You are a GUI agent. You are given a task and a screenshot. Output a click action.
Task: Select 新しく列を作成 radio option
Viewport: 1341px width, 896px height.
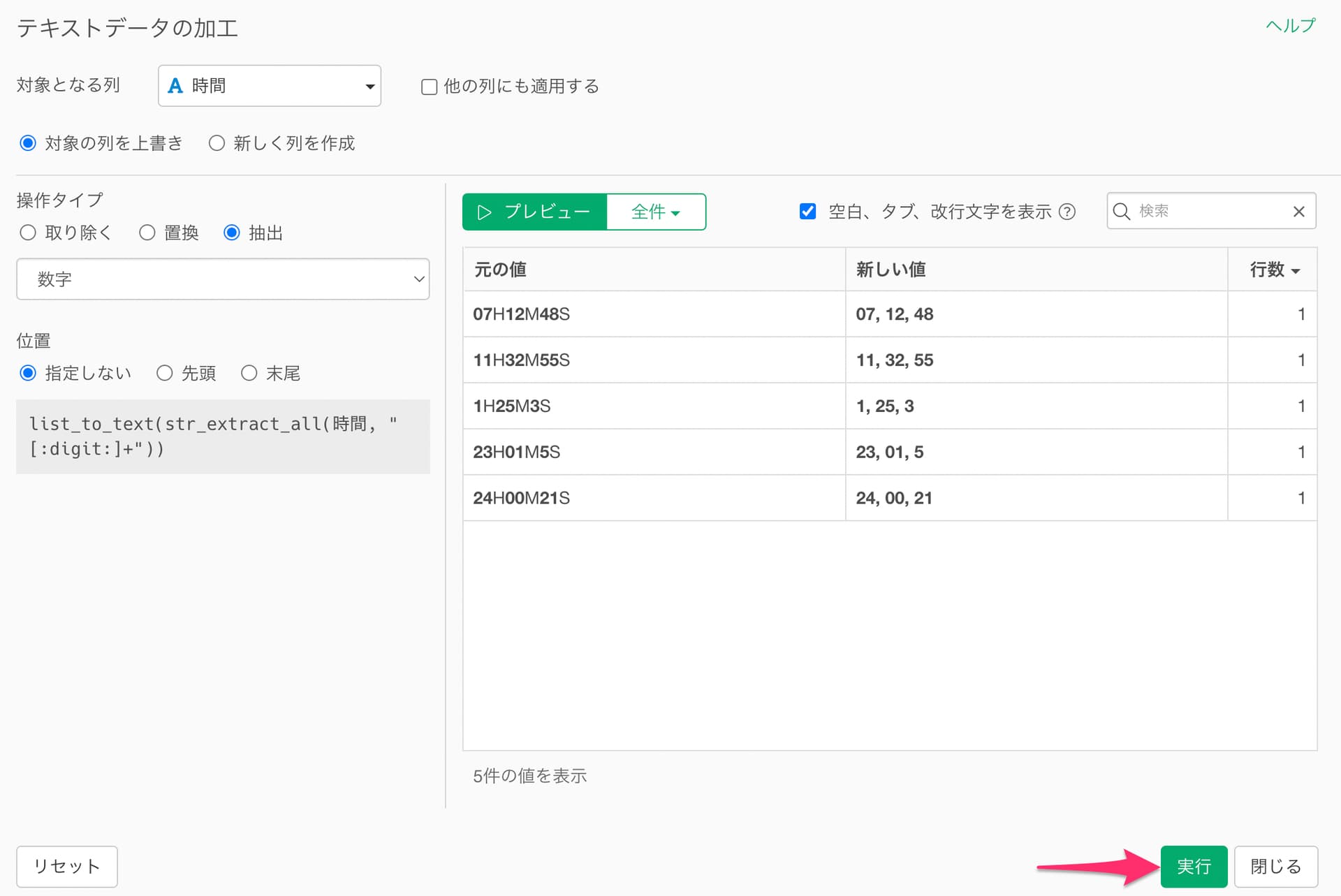click(217, 143)
